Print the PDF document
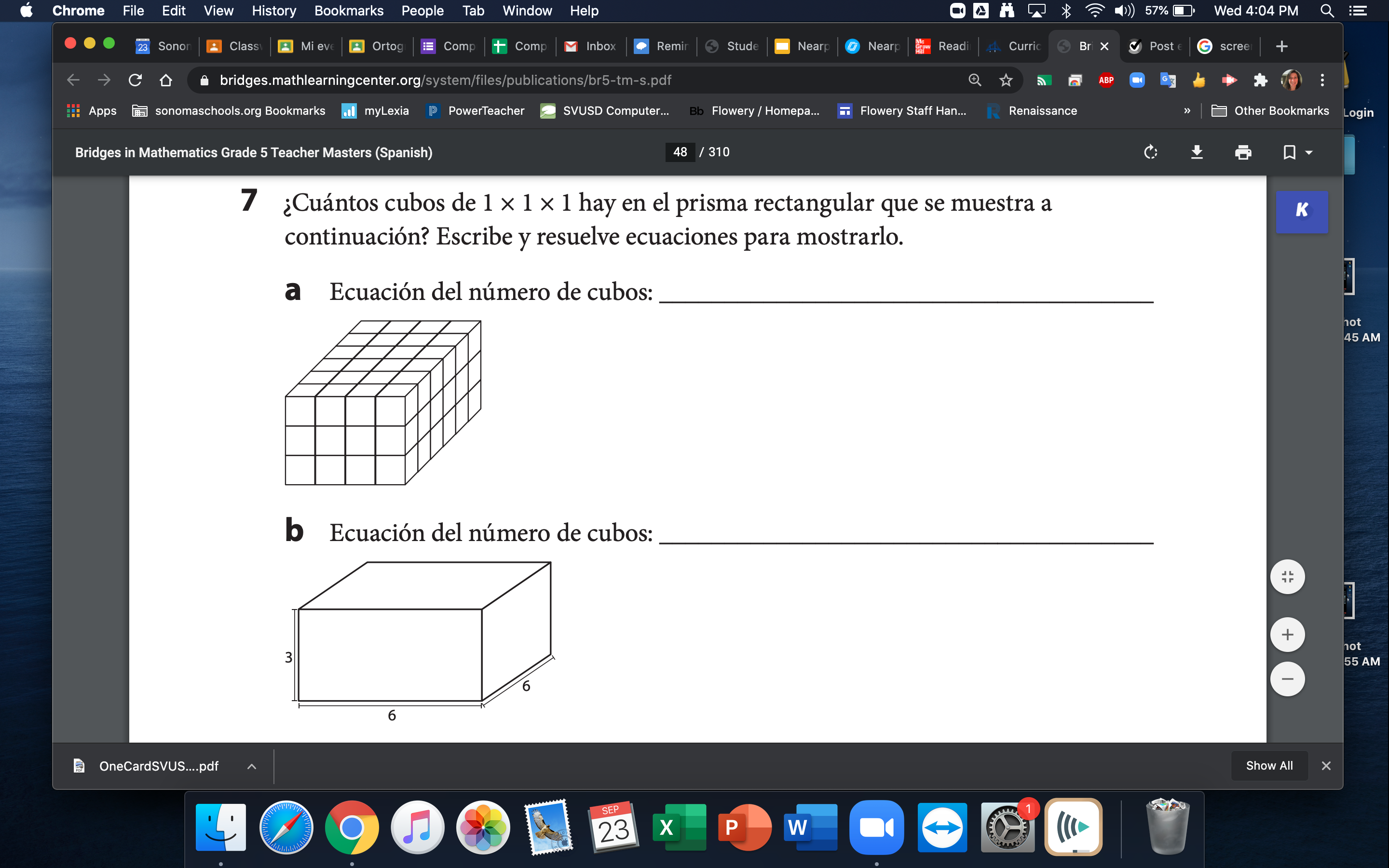The width and height of the screenshot is (1389, 868). click(1243, 152)
